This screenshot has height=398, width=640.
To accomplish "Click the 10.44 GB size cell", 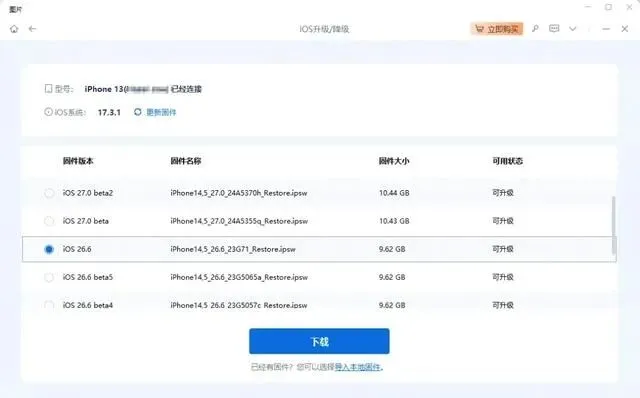I will pyautogui.click(x=394, y=193).
